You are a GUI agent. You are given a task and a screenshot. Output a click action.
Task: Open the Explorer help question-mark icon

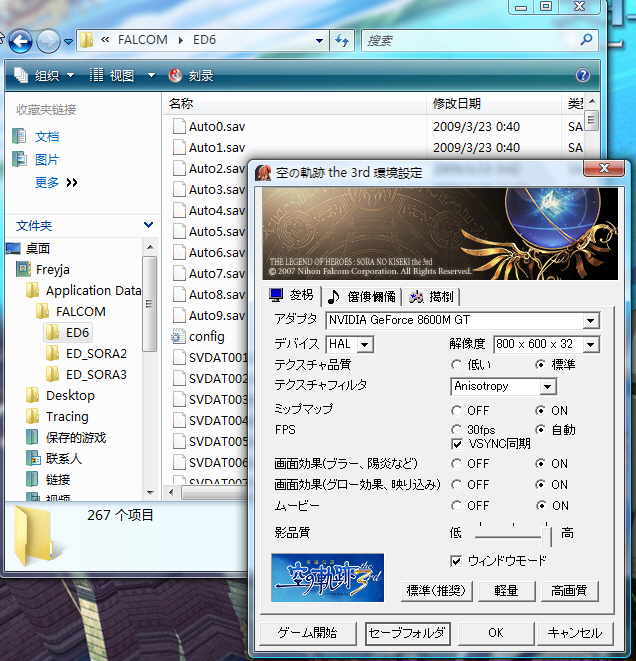click(x=582, y=75)
